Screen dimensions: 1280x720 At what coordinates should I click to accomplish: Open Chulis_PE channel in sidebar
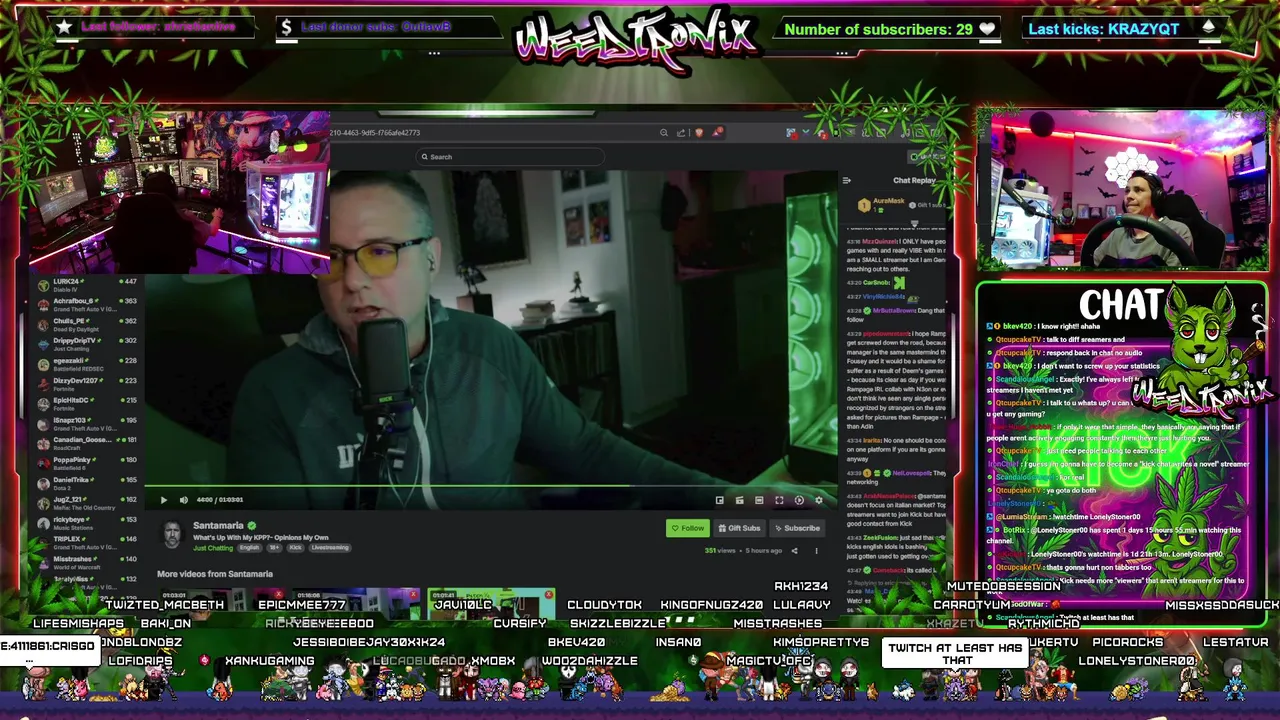(86, 325)
